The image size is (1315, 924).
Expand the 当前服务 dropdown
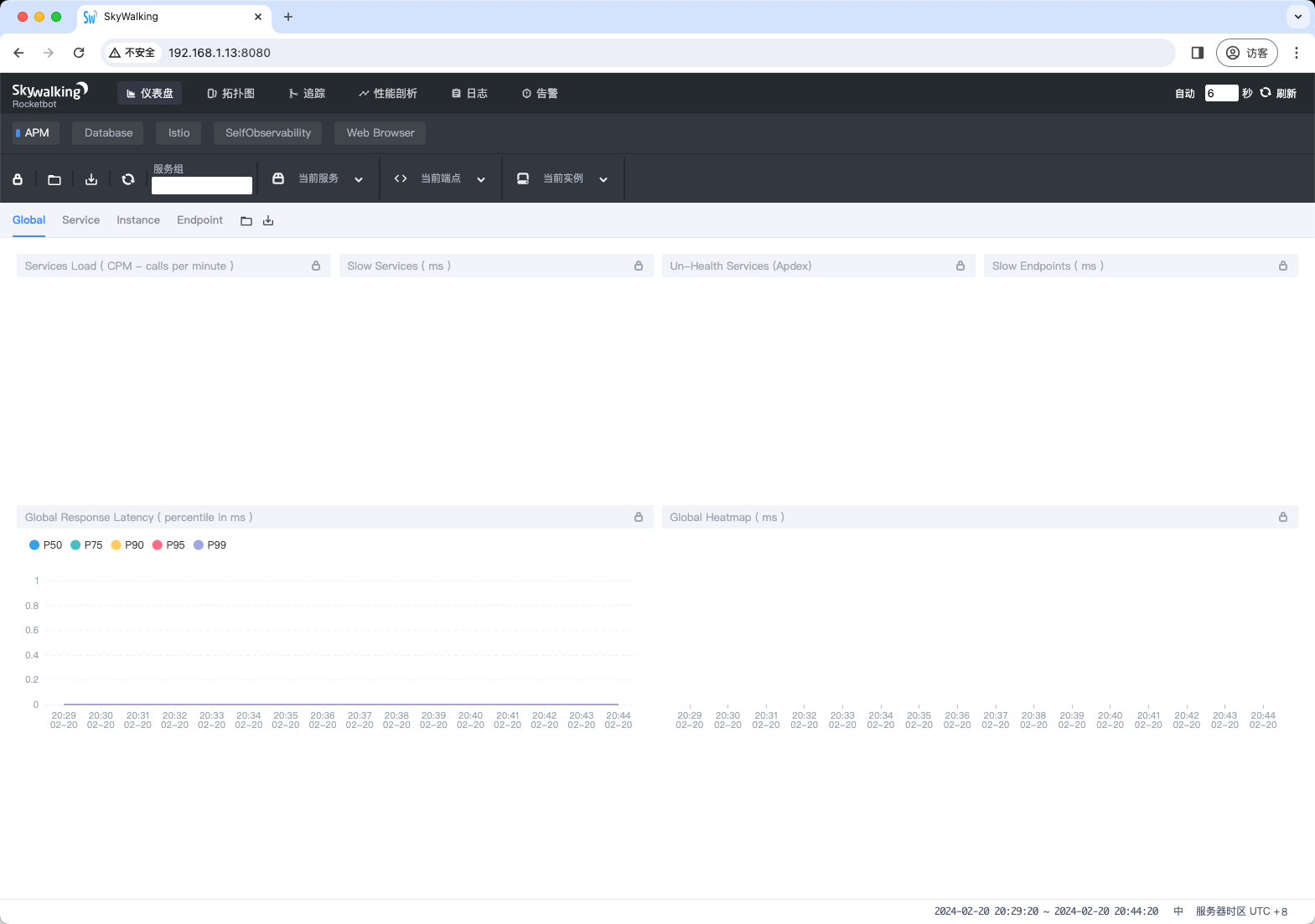coord(359,179)
